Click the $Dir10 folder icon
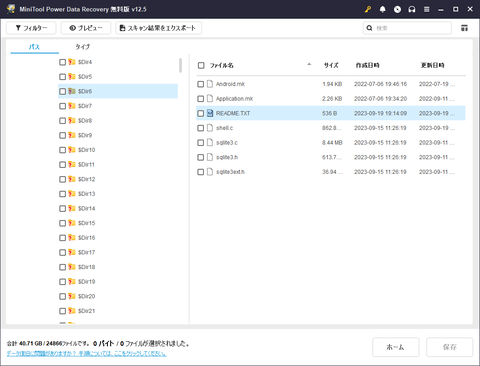 tap(72, 150)
